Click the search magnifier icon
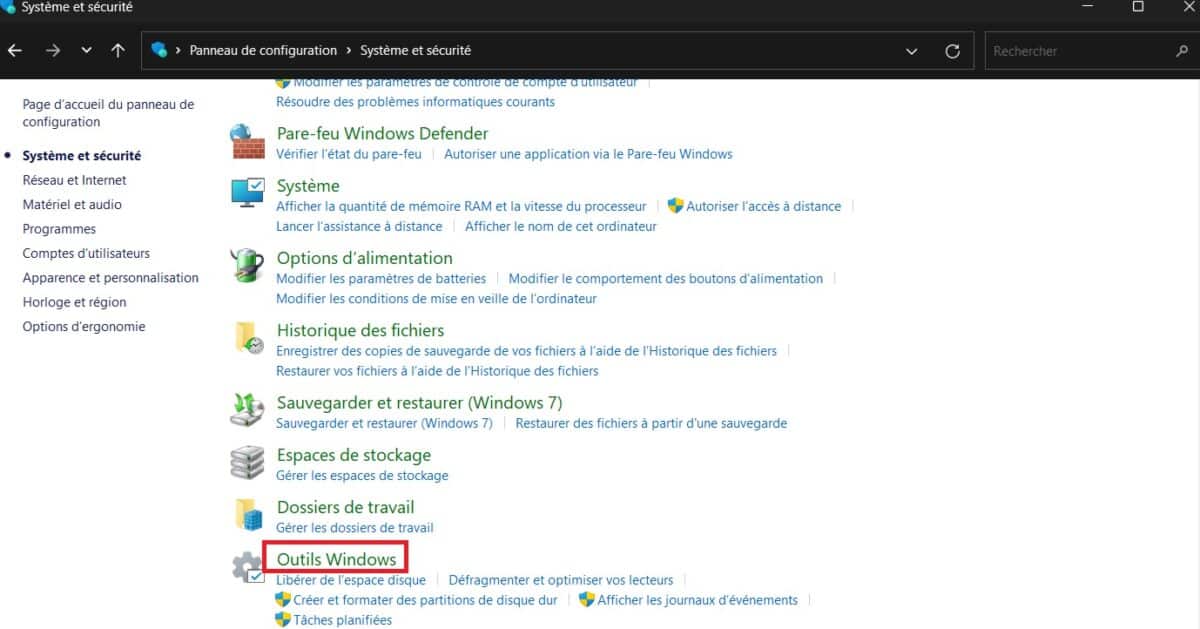This screenshot has height=629, width=1200. [1182, 50]
